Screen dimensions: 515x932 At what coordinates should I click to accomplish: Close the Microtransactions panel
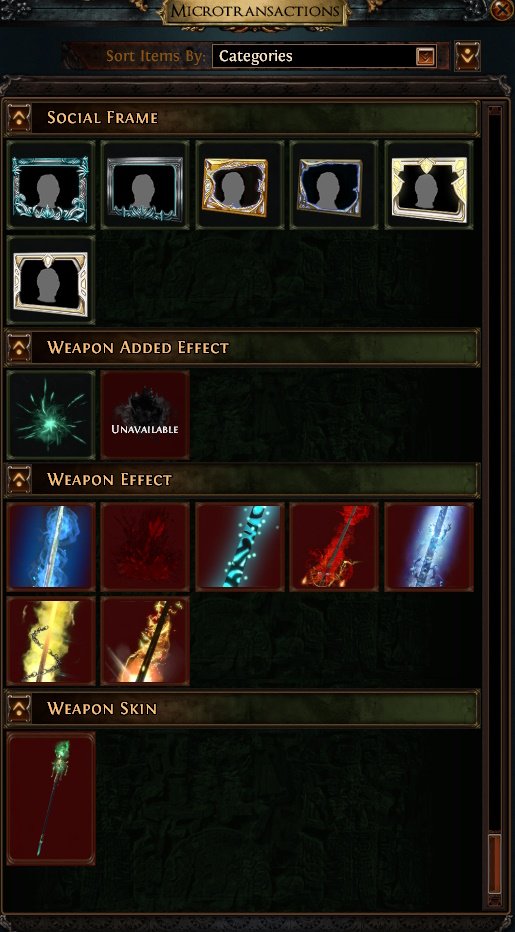click(503, 9)
